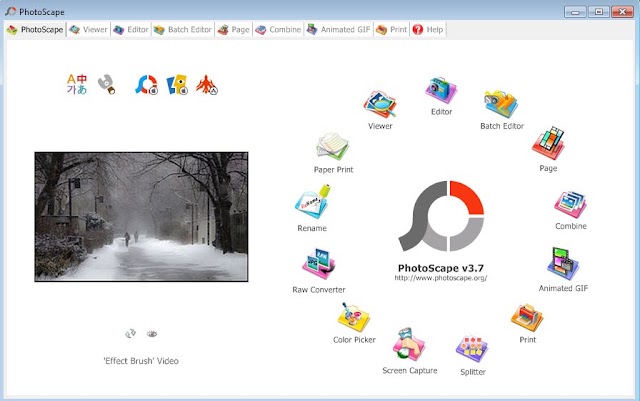Viewport: 640px width, 401px height.
Task: Click the refresh arrows under the photo
Action: click(x=130, y=334)
